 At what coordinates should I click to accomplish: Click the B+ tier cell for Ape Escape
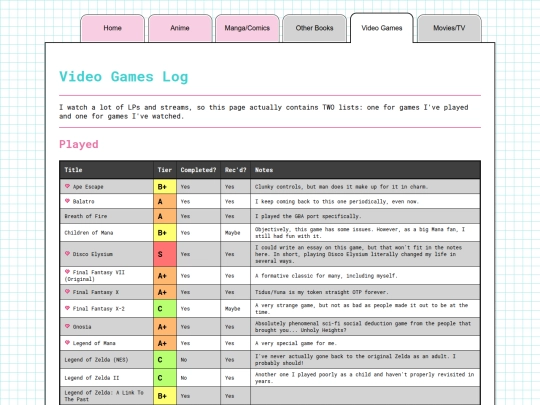(165, 187)
